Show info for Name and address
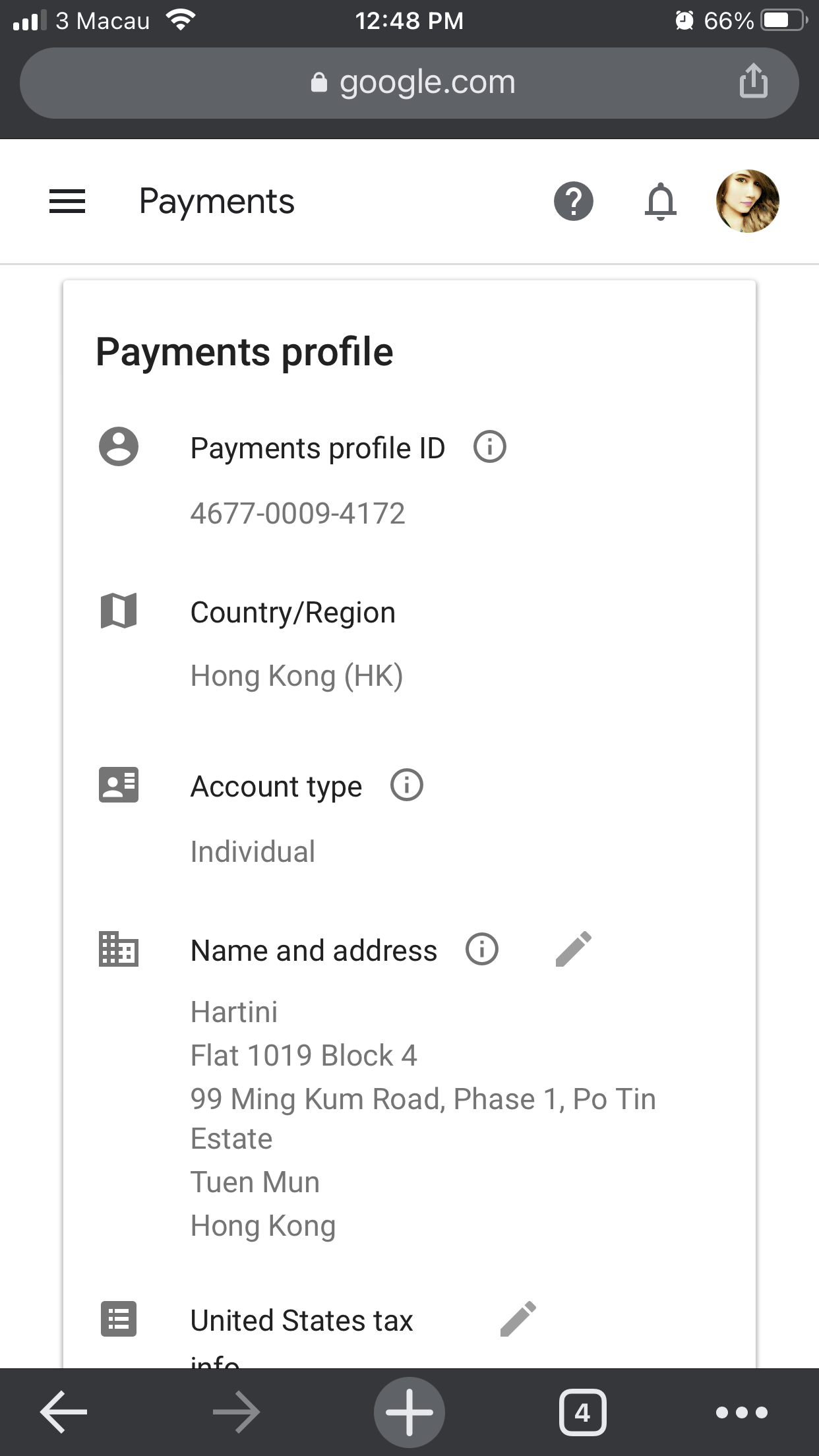This screenshot has height=1456, width=819. coord(482,950)
